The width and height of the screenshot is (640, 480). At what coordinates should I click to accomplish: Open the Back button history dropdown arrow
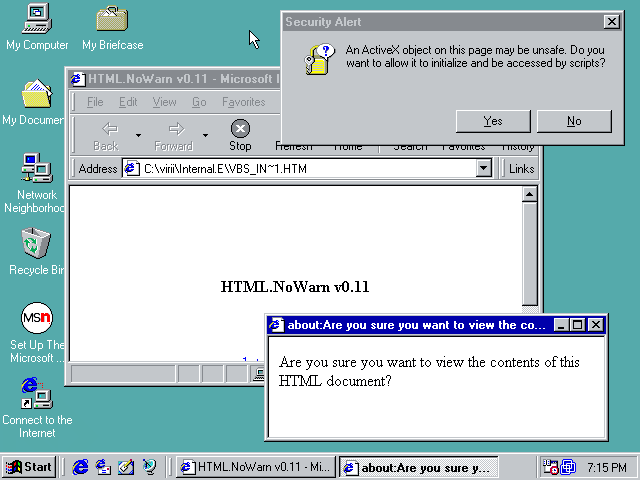138,135
